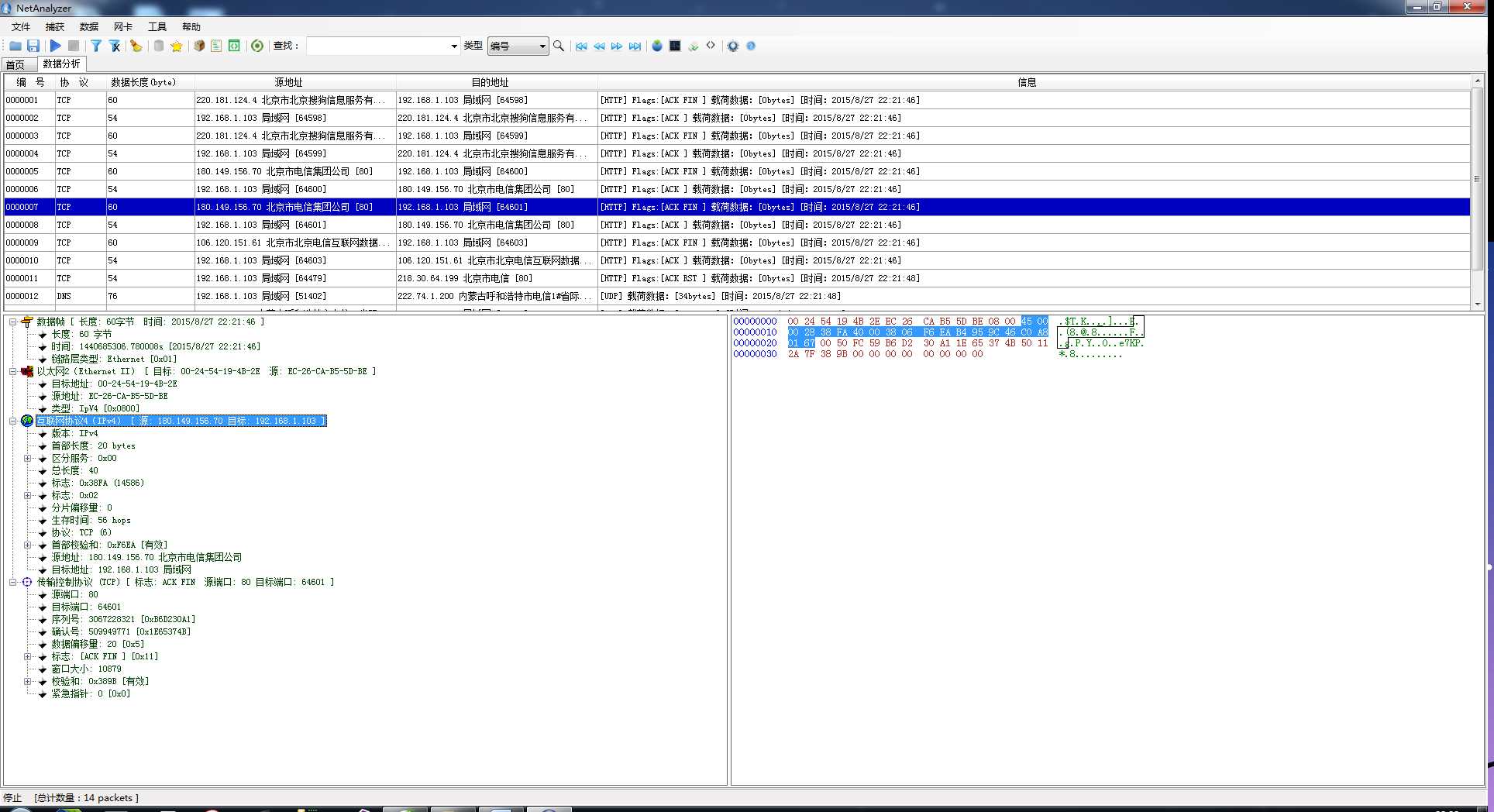Start capture with the blue play icon
The image size is (1494, 812).
tap(56, 46)
